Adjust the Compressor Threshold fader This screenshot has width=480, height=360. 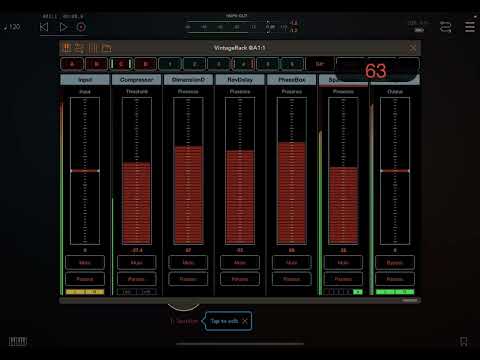point(137,171)
